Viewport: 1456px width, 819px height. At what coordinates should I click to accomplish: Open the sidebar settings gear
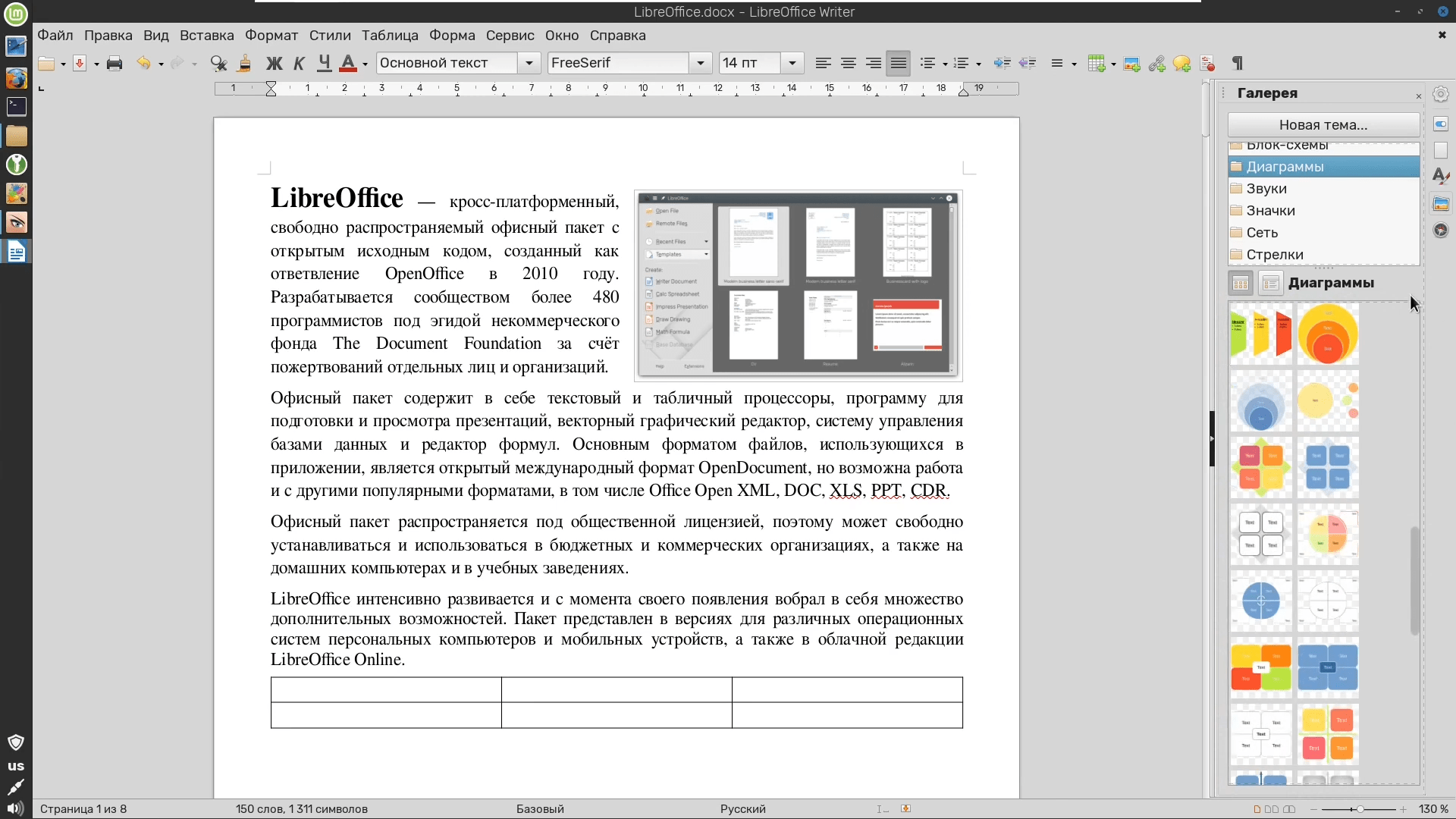click(1441, 94)
